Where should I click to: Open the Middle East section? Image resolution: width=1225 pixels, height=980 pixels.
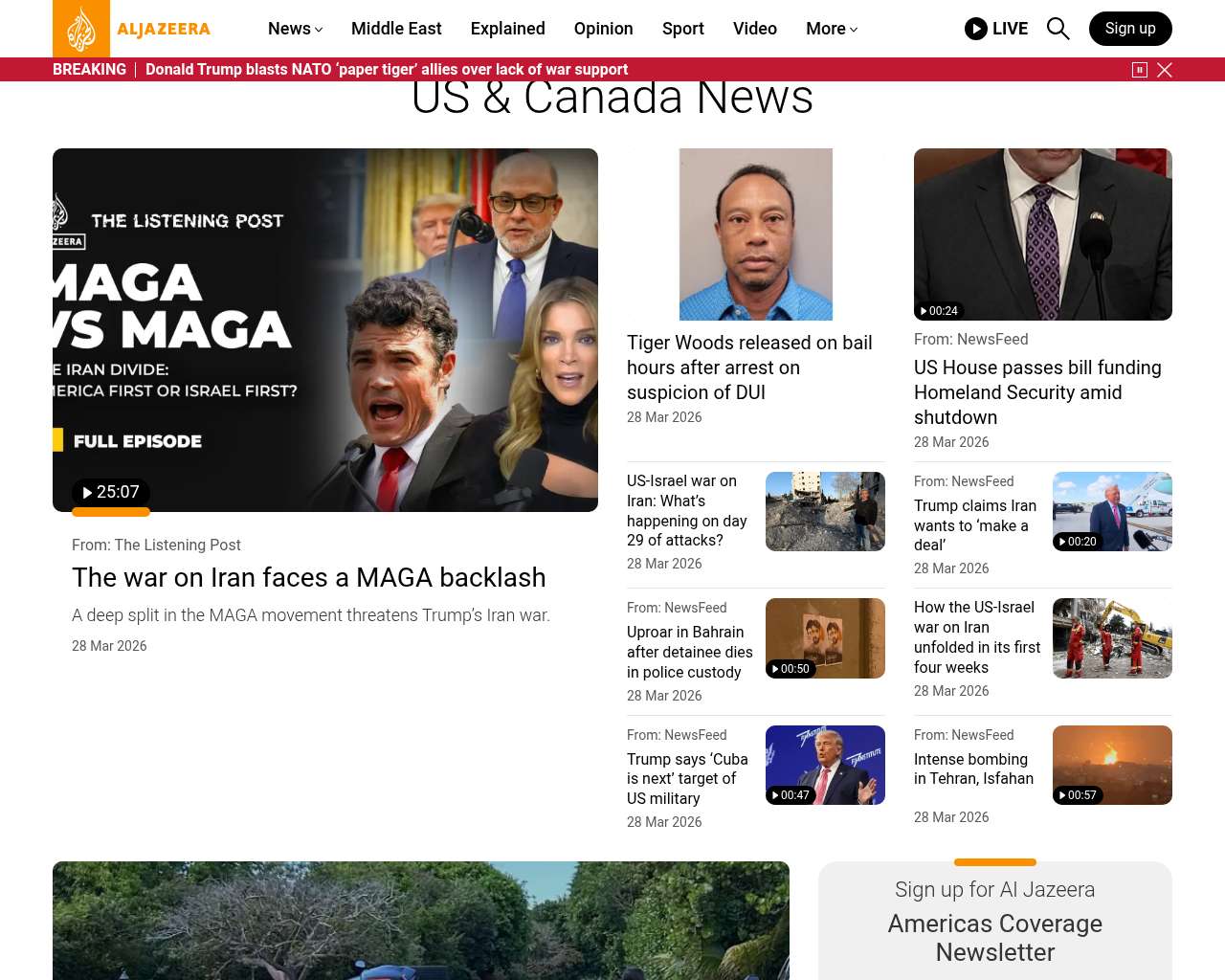tap(396, 29)
